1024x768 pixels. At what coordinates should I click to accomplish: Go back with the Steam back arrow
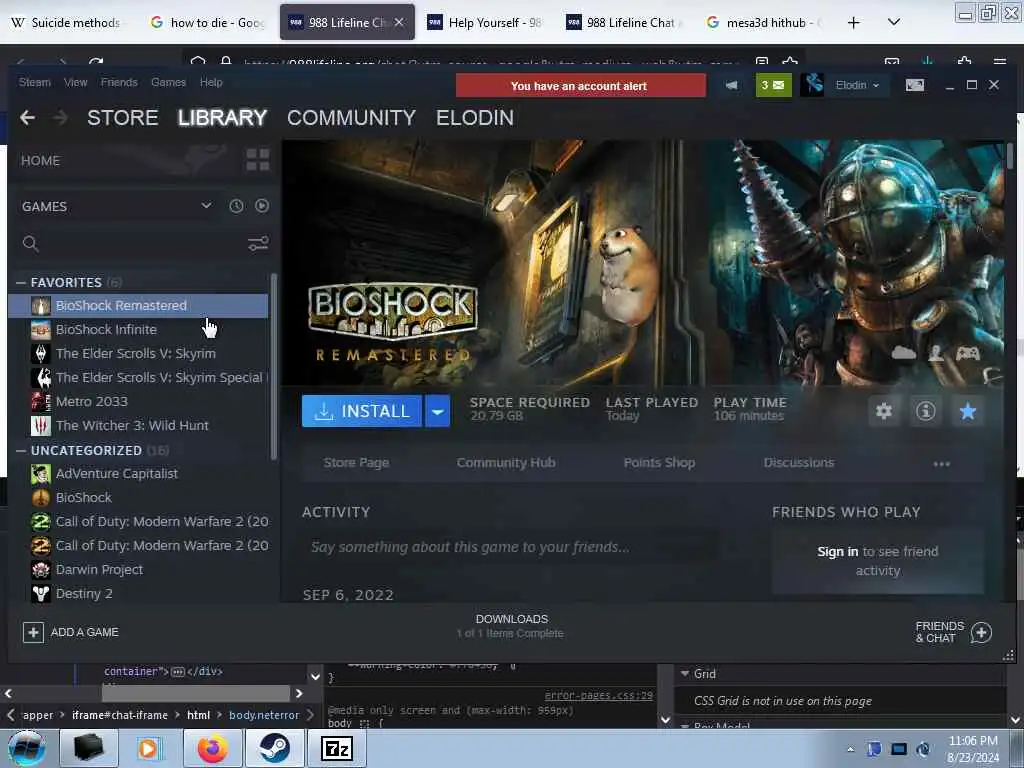(x=27, y=118)
